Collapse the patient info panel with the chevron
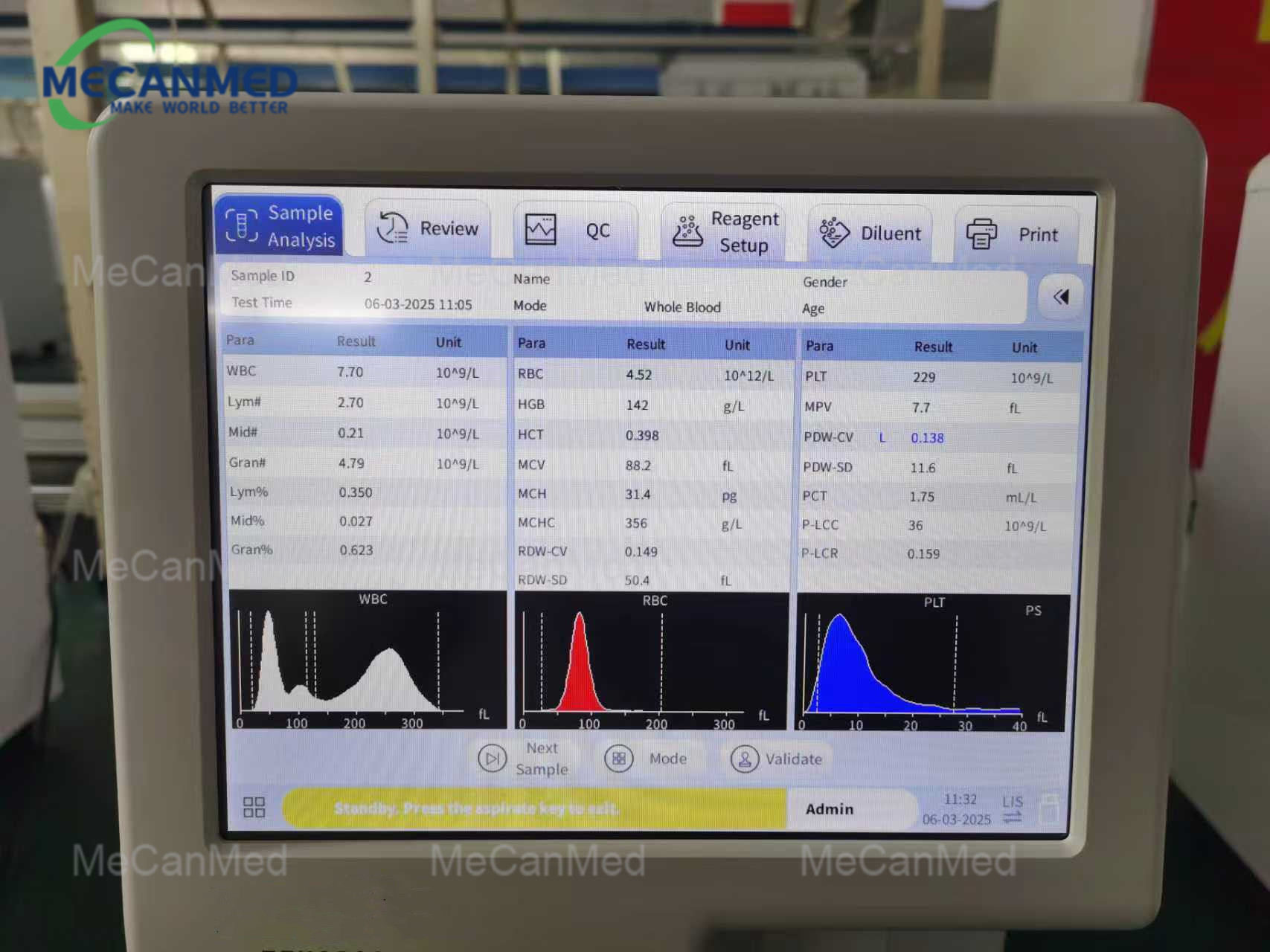The width and height of the screenshot is (1270, 952). [1060, 296]
